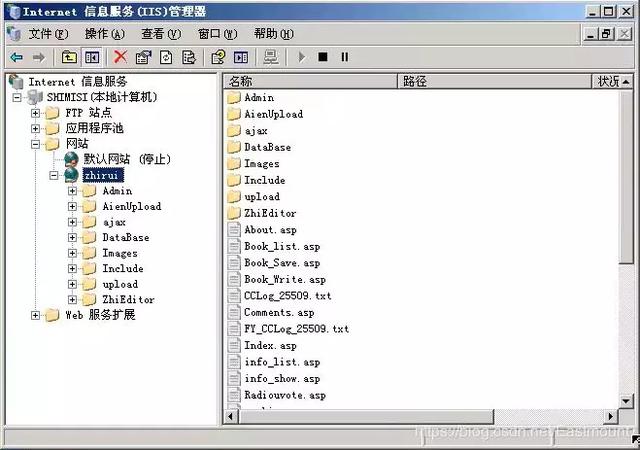This screenshot has height=450, width=640.
Task: Stop the site with stop icon
Action: [322, 57]
